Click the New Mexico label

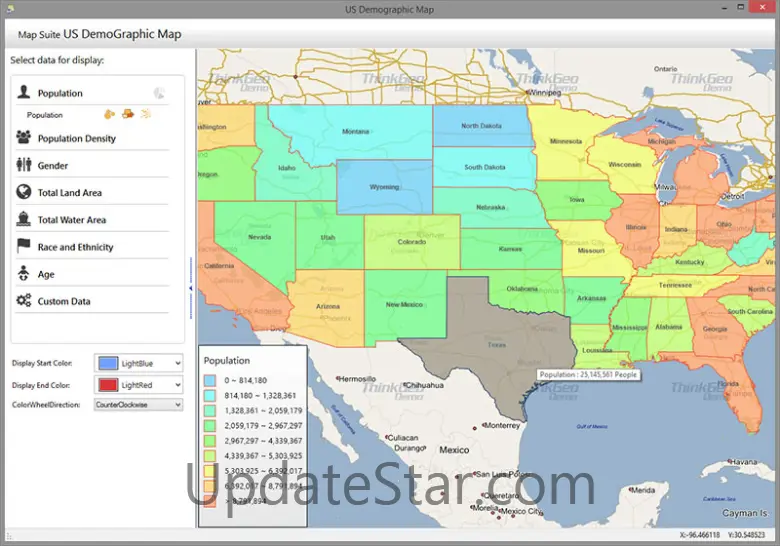[x=404, y=304]
